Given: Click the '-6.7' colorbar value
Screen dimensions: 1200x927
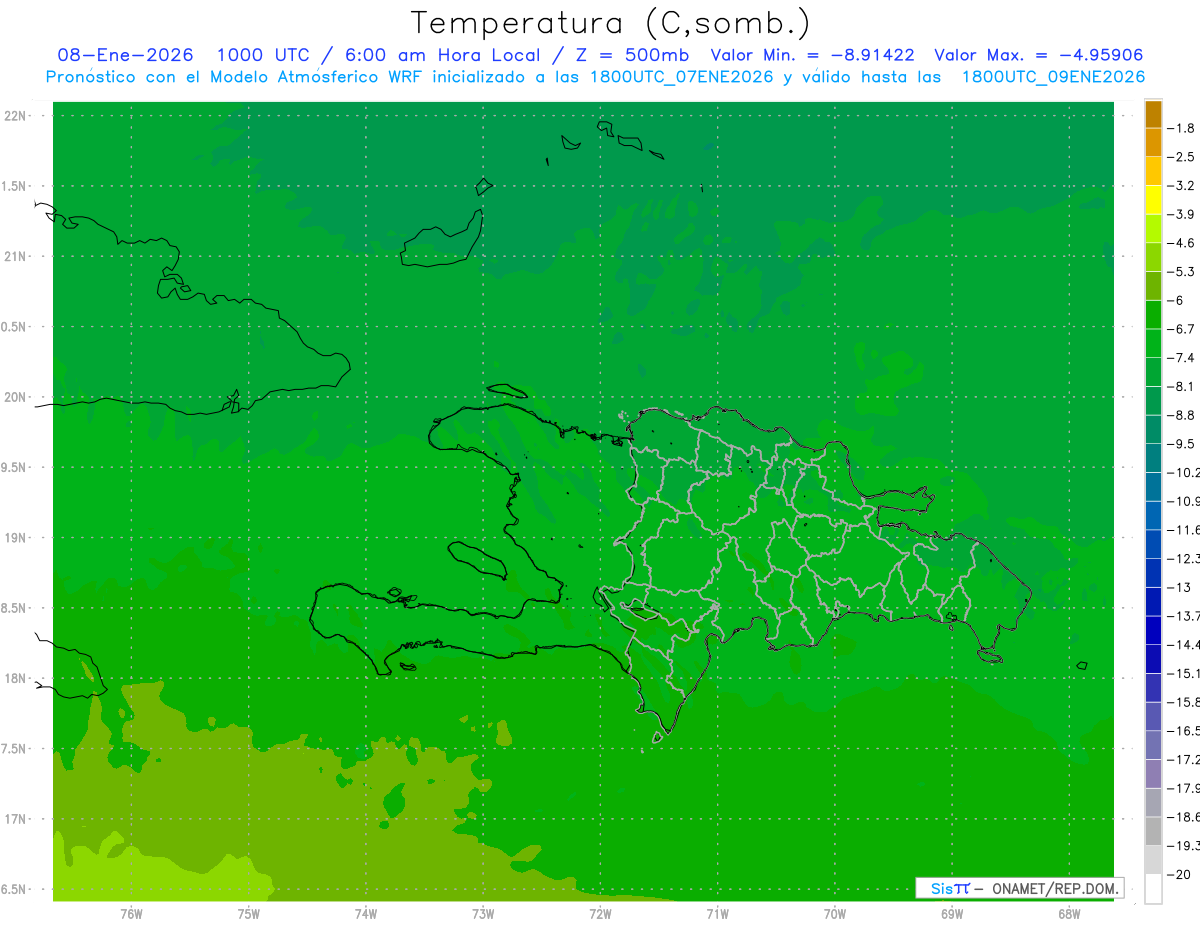Looking at the screenshot, I should [x=1181, y=329].
